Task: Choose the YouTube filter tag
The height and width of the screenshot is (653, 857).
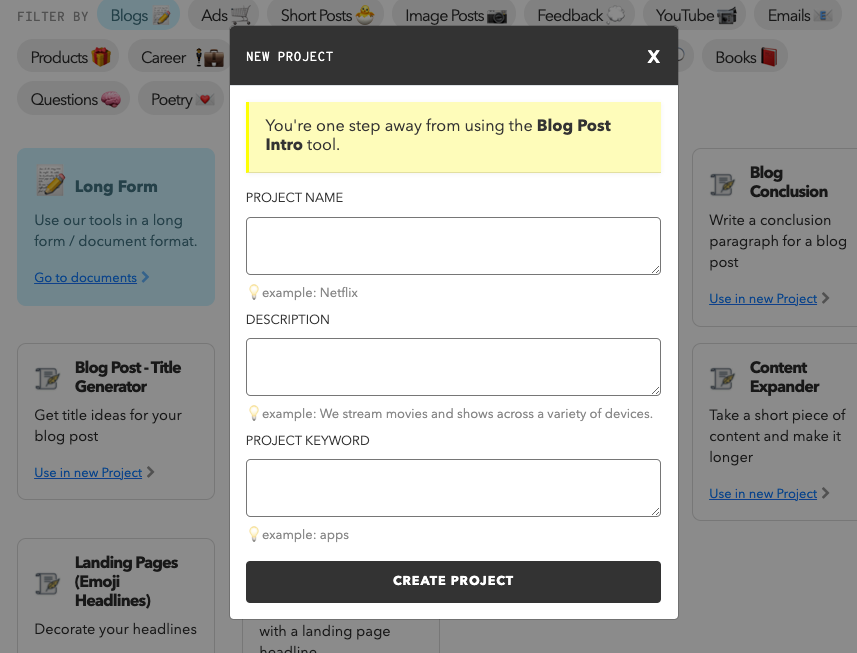Action: (696, 15)
